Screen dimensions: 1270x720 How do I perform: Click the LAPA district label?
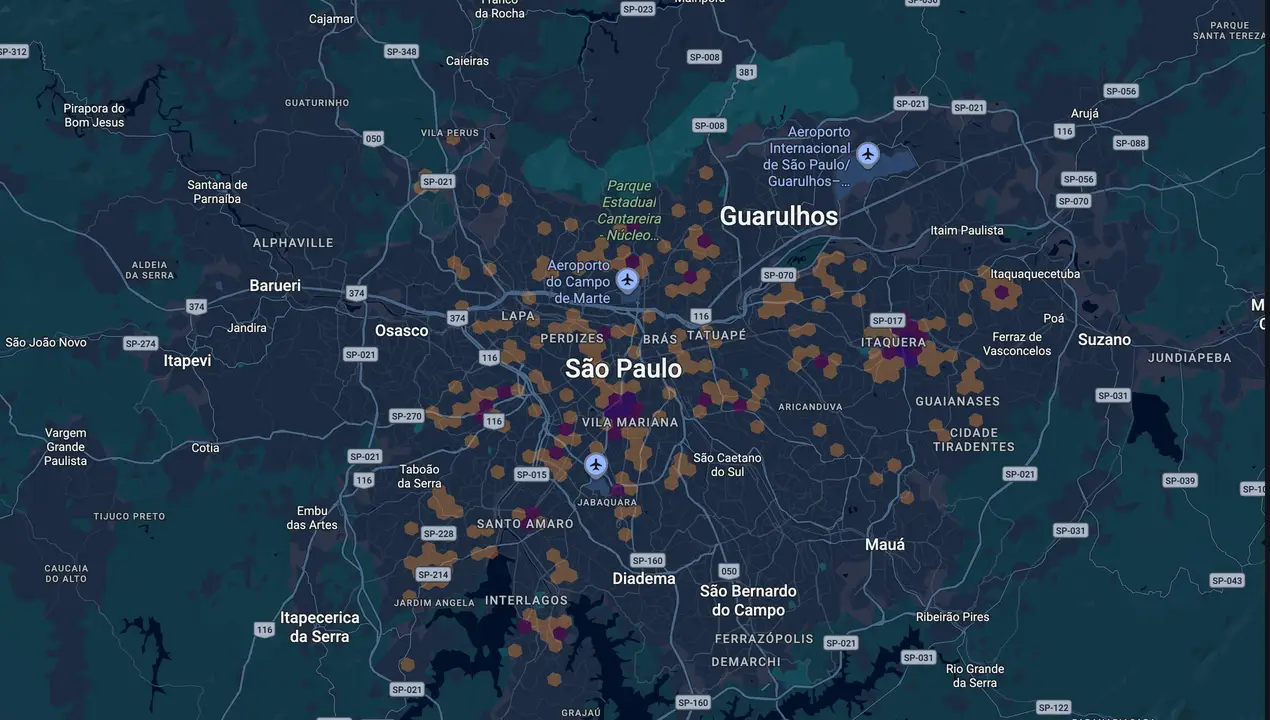[518, 316]
